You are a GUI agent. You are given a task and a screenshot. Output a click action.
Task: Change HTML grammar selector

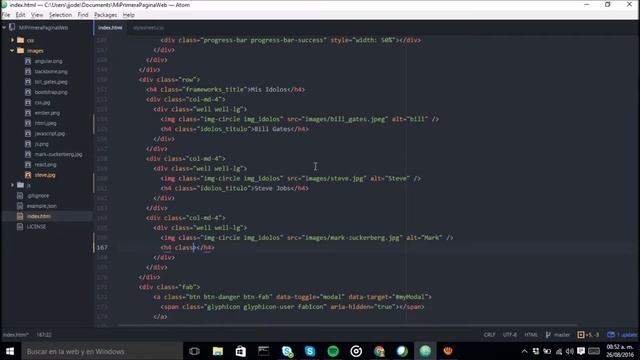(x=531, y=335)
